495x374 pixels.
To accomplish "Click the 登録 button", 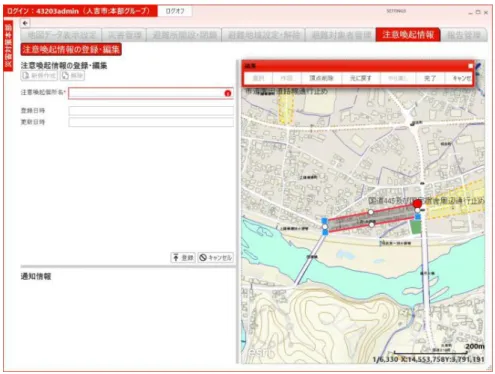I will pos(183,257).
